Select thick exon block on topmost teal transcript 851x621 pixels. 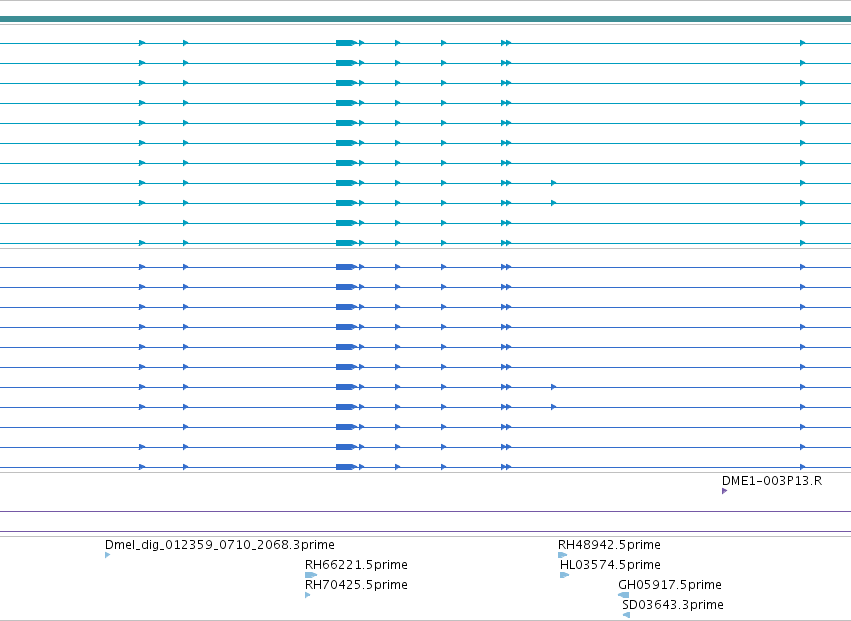(346, 43)
